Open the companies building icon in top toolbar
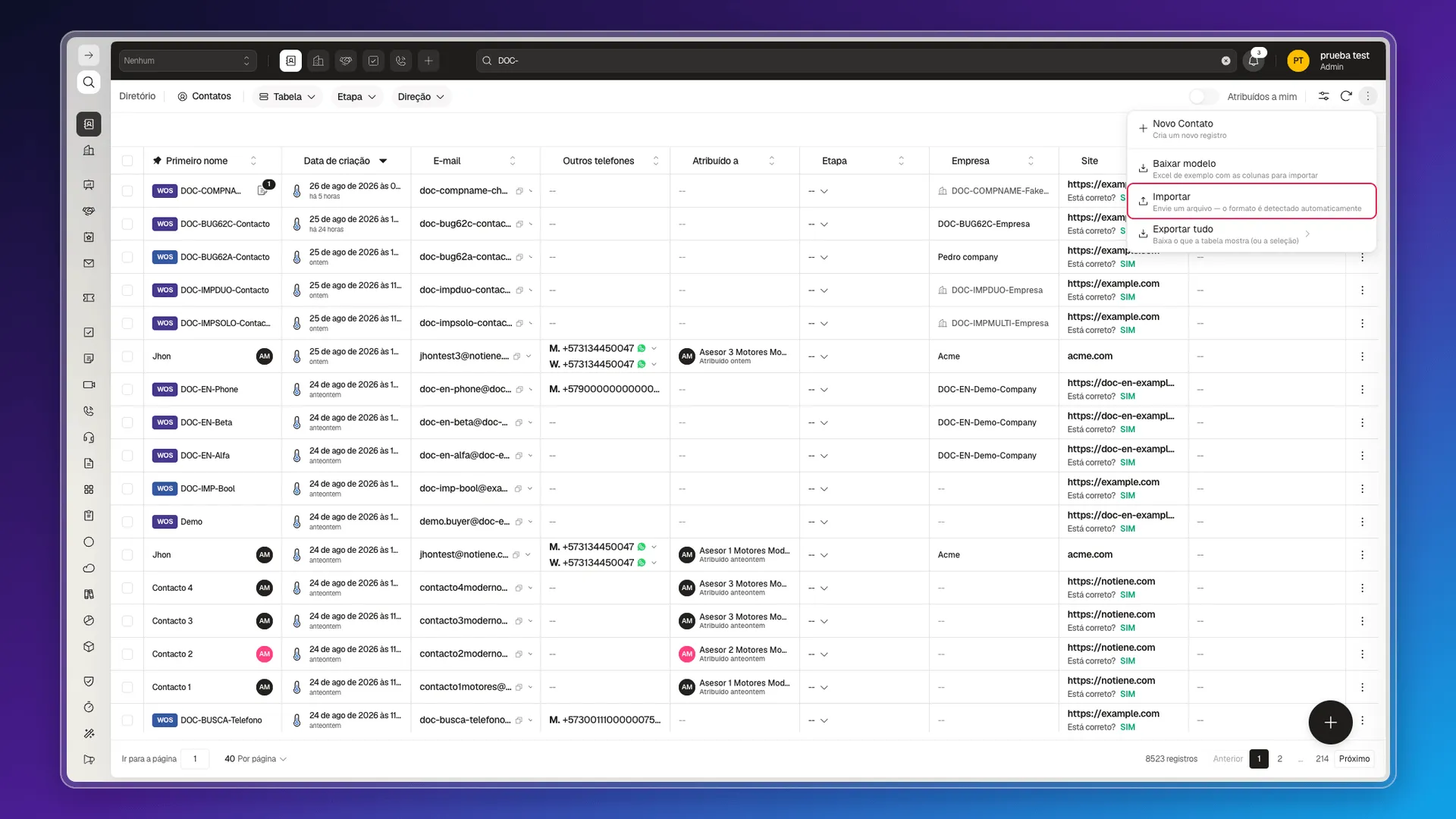1456x819 pixels. coord(318,61)
